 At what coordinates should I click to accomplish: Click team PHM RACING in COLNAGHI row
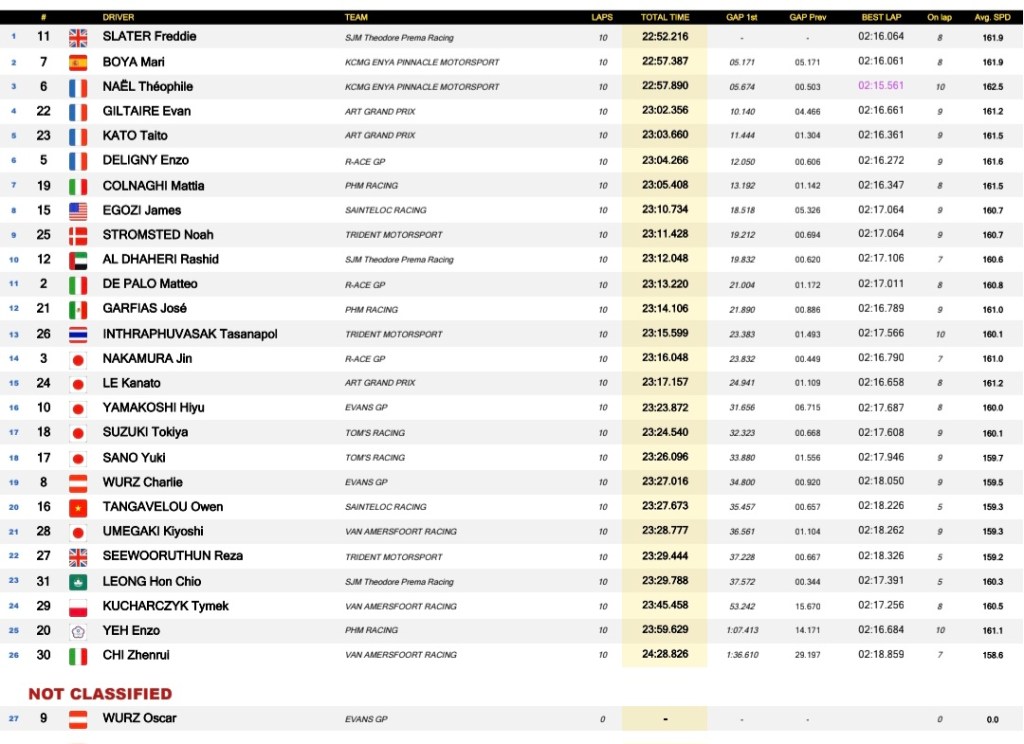[371, 186]
